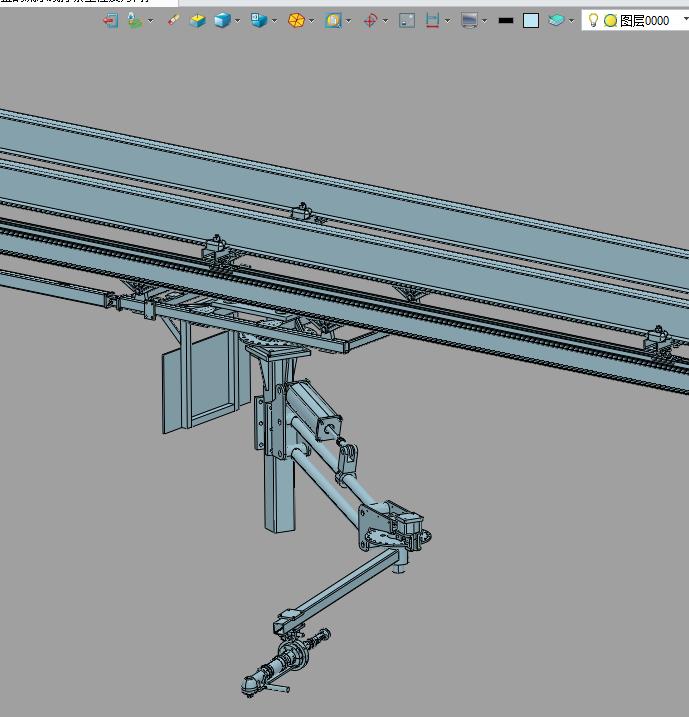Click the monitor display settings icon
This screenshot has width=689, height=717.
[470, 21]
